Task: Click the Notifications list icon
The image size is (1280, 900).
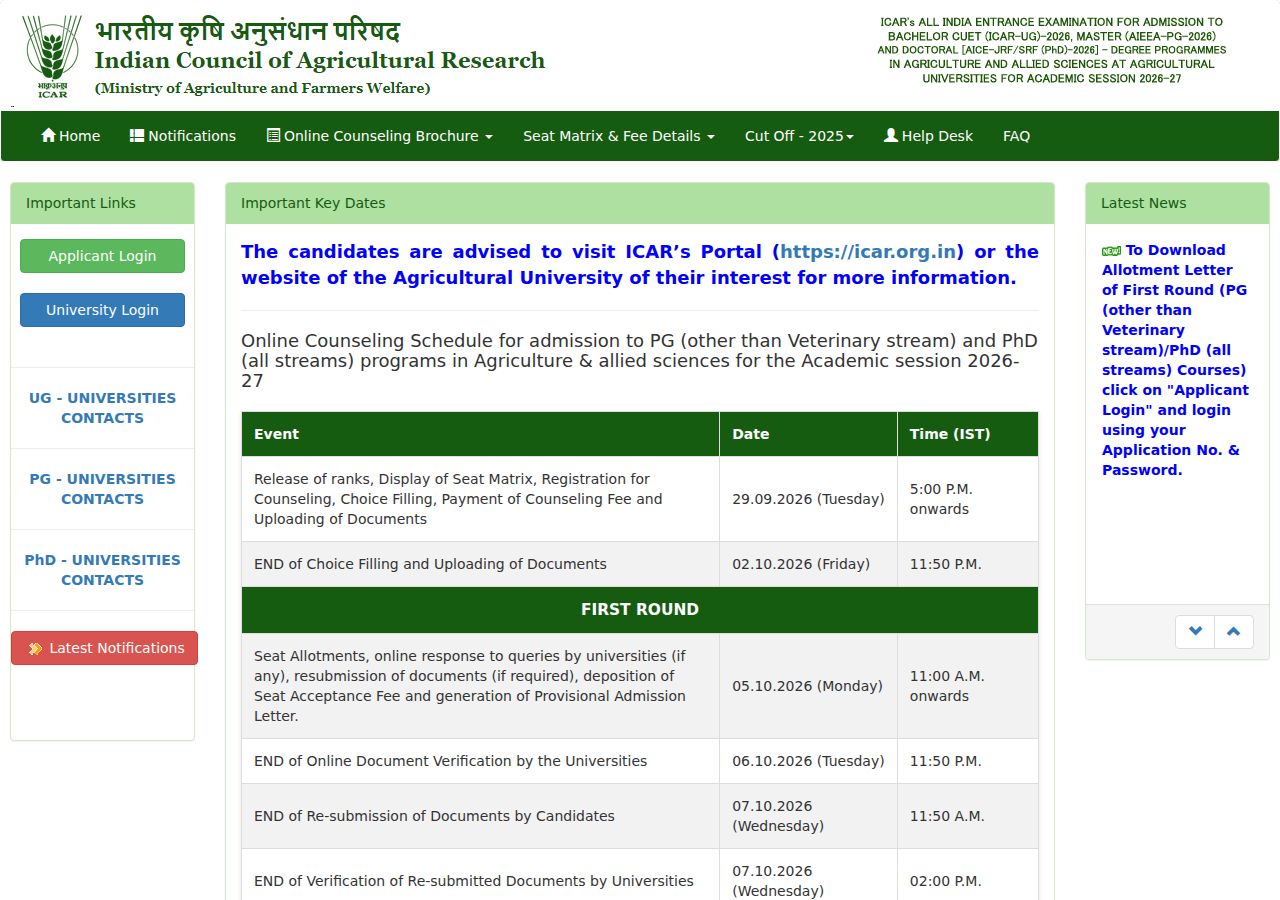Action: coord(137,135)
